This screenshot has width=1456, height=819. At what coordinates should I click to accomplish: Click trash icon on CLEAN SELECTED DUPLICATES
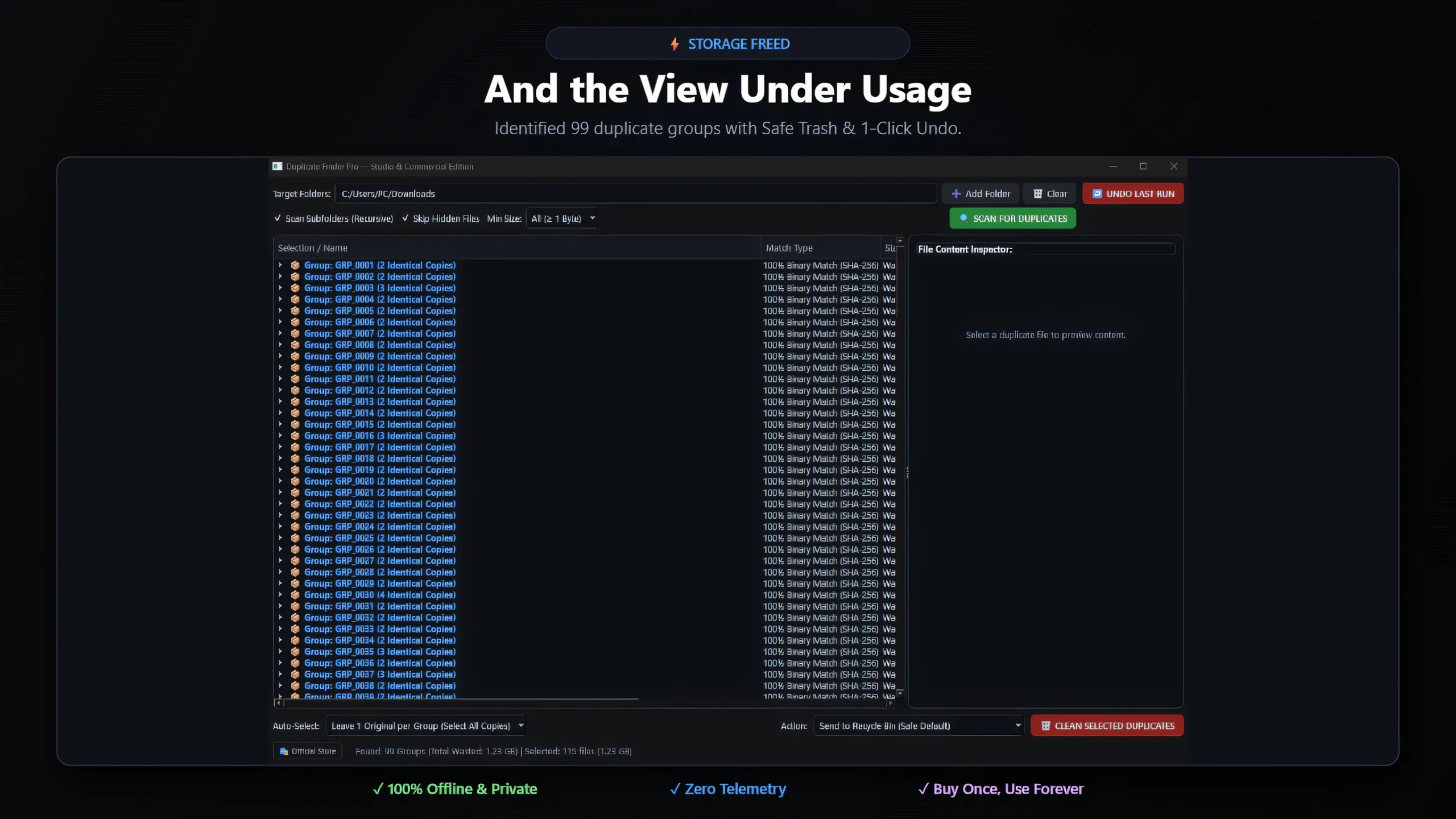click(x=1045, y=726)
